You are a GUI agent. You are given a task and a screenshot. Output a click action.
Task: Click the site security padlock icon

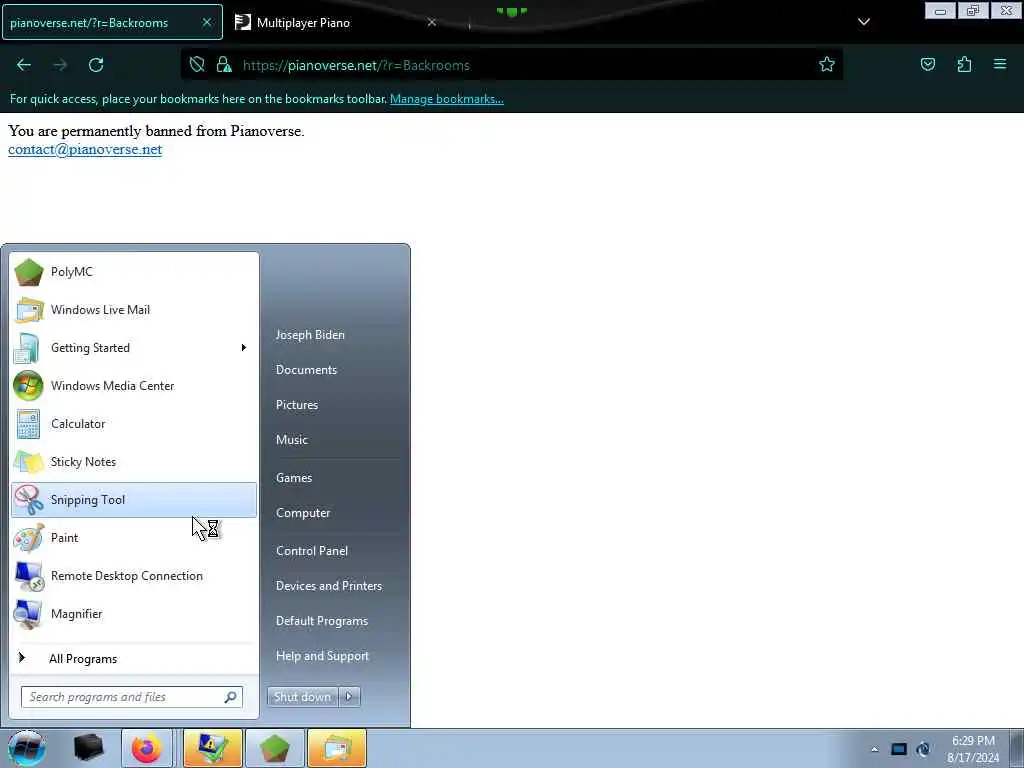(224, 65)
